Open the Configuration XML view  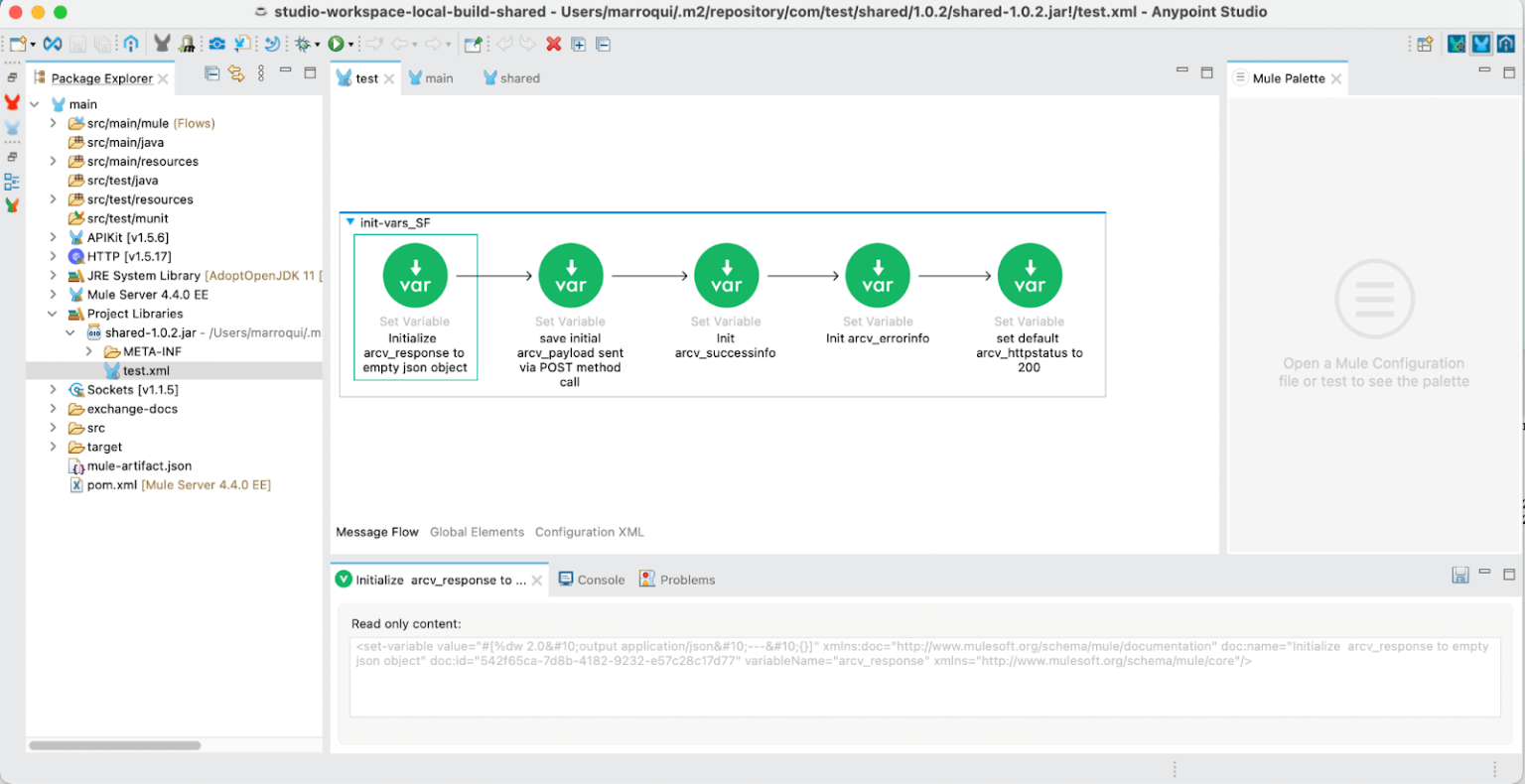pyautogui.click(x=589, y=532)
